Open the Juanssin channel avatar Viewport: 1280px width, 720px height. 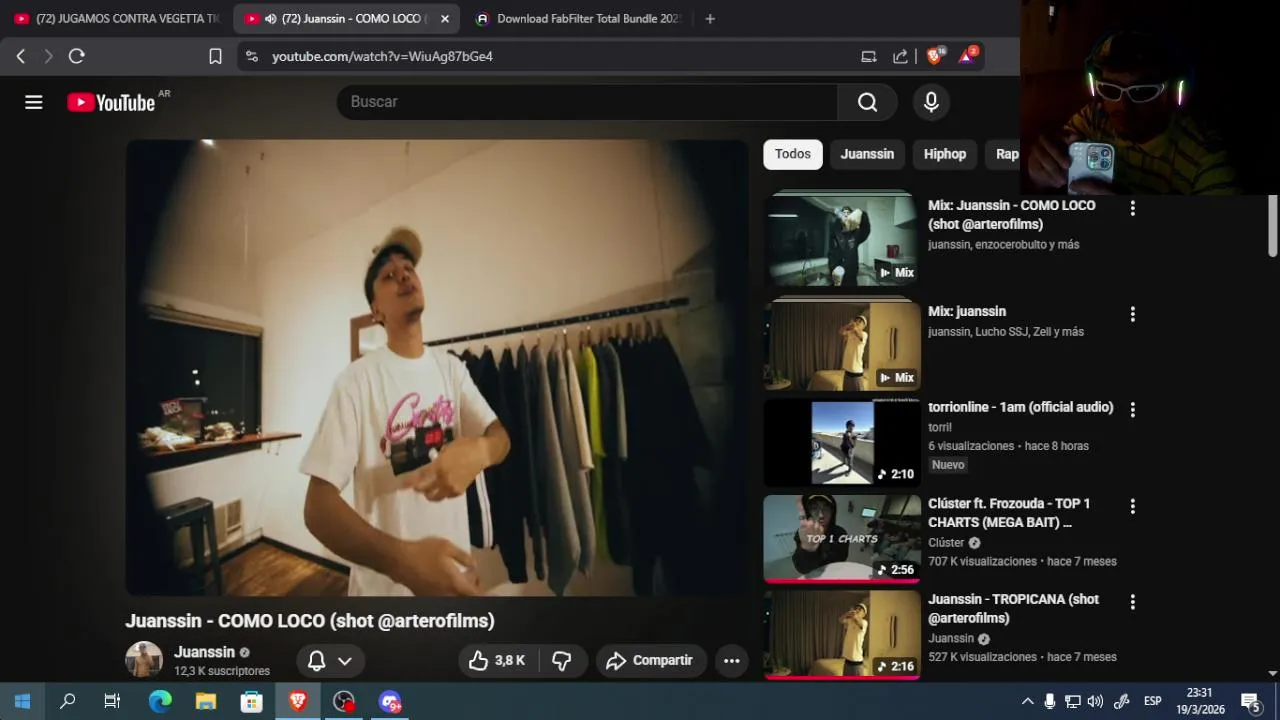pos(144,660)
